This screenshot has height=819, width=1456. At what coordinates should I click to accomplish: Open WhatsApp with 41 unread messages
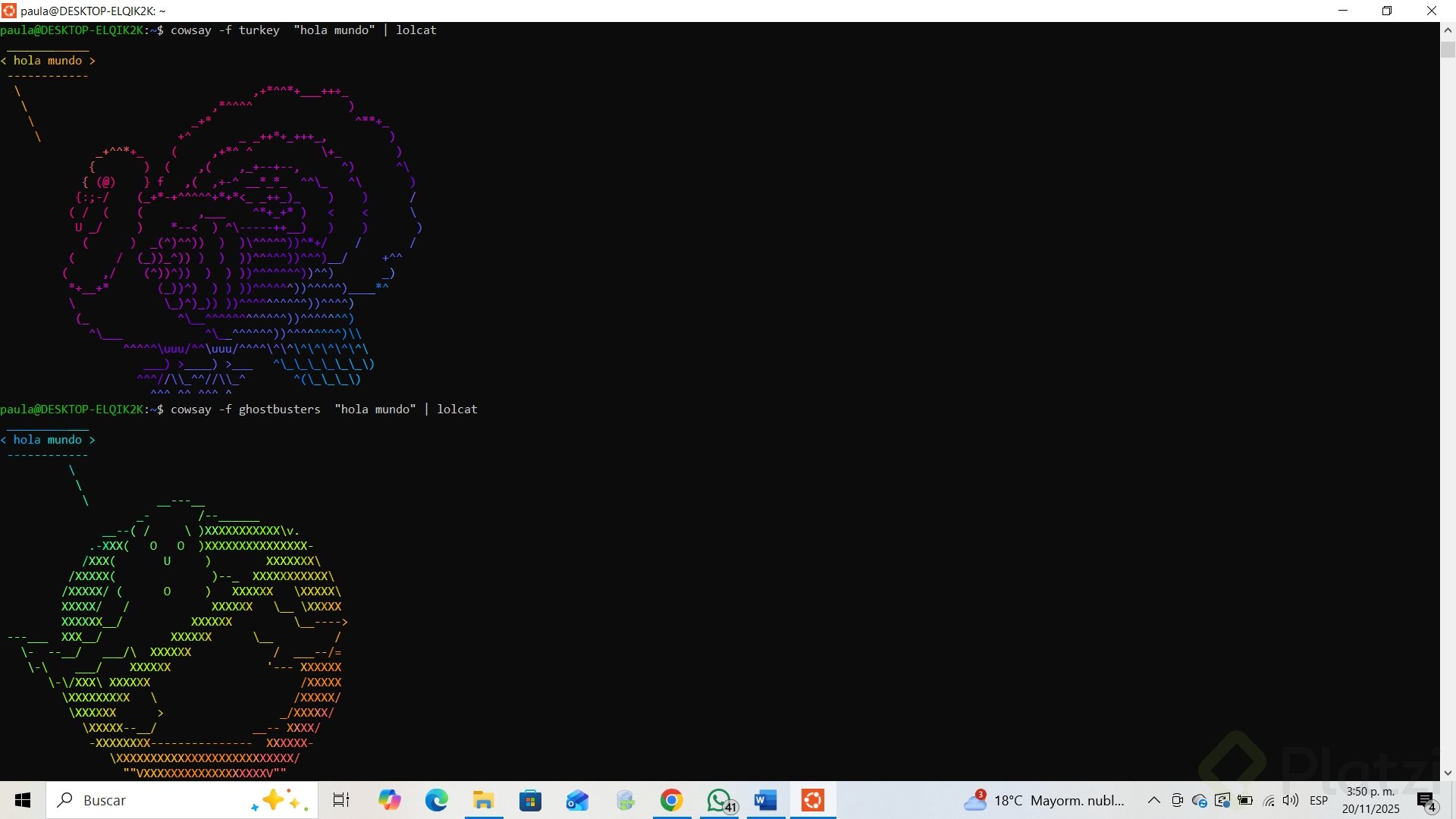719,800
